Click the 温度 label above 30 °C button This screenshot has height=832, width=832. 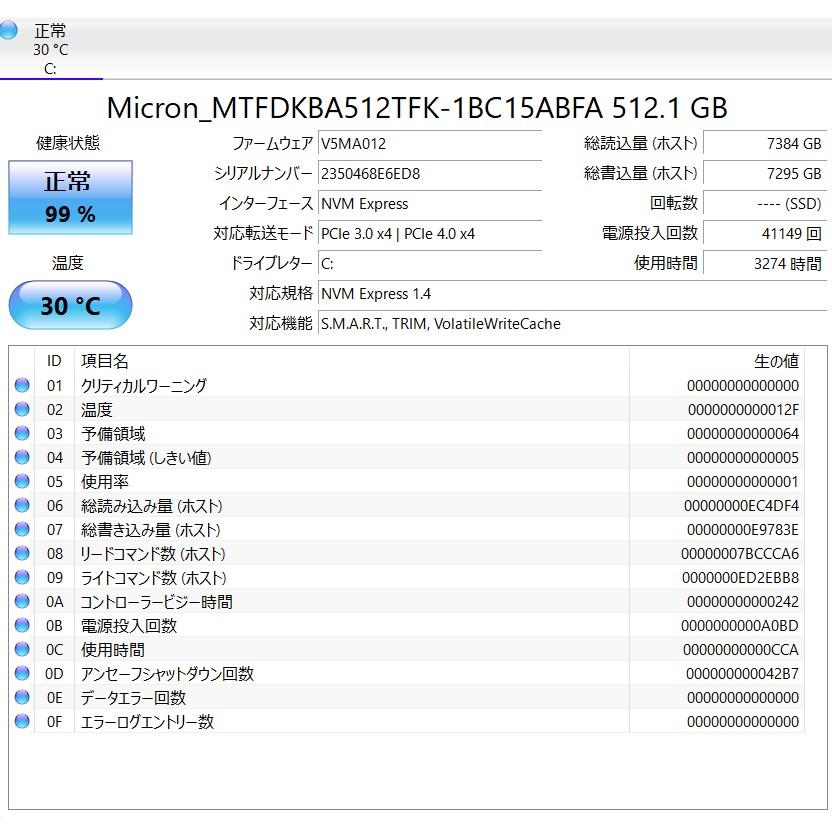[68, 263]
